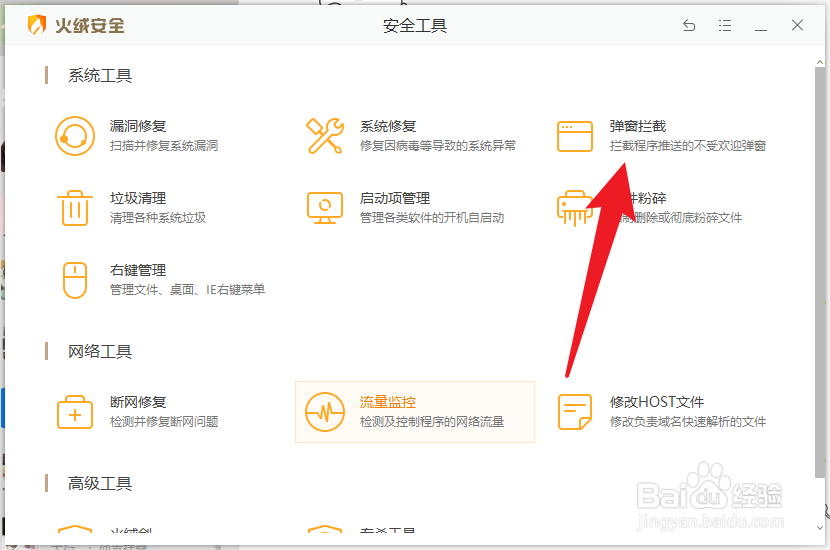Click the 右键管理 mouse icon
830x550 pixels.
pyautogui.click(x=75, y=280)
